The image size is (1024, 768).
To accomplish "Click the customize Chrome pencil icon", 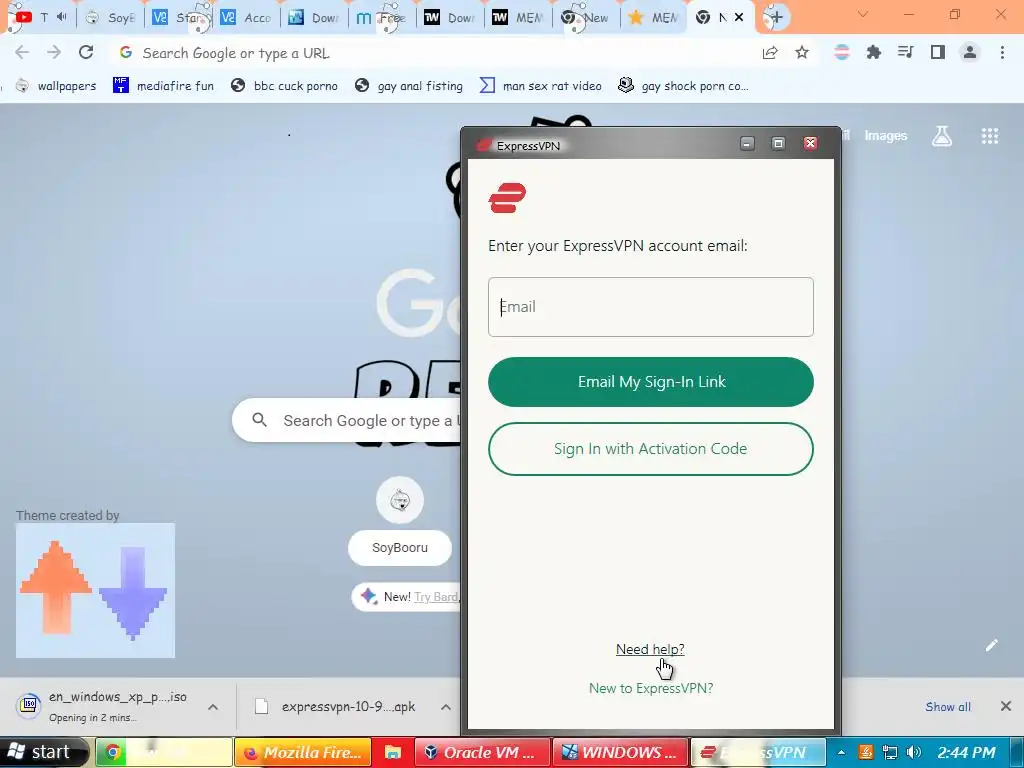I will [991, 645].
